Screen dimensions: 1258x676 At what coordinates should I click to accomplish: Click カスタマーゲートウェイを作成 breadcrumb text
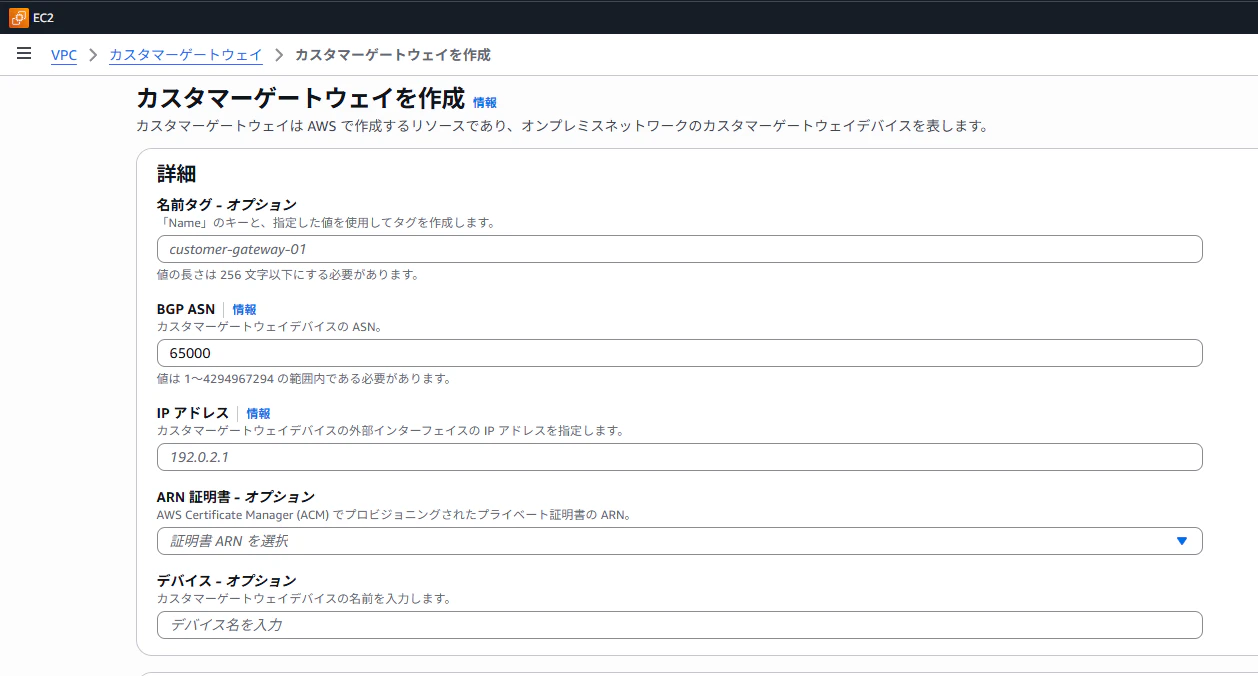[393, 55]
